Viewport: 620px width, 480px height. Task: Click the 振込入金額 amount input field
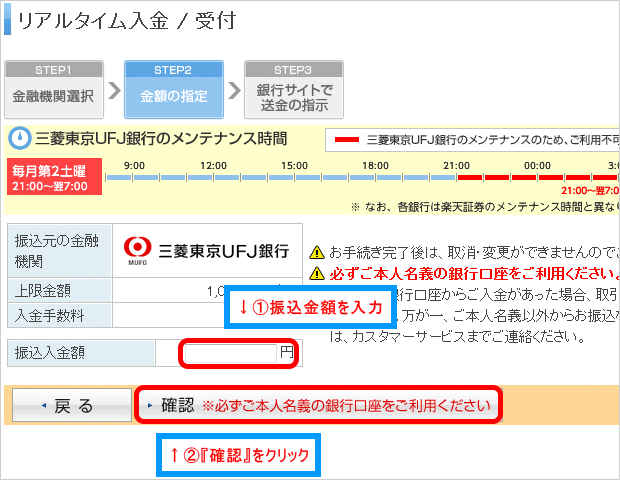pos(230,353)
